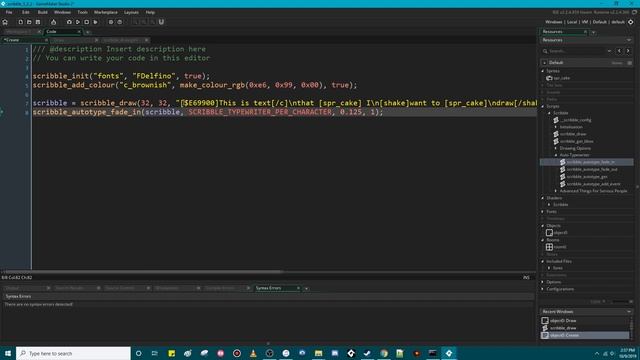Collapse the Shaders folder
The image size is (640, 360).
(x=543, y=198)
